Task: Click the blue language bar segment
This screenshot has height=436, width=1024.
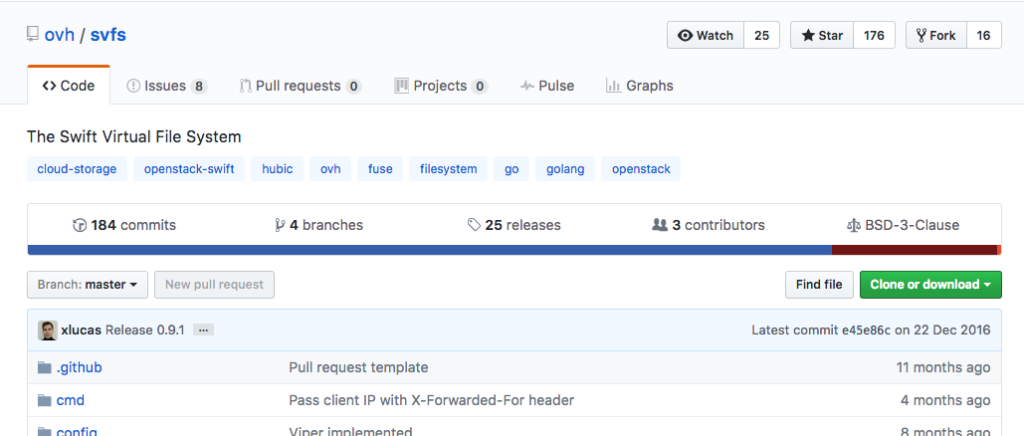Action: click(x=430, y=250)
